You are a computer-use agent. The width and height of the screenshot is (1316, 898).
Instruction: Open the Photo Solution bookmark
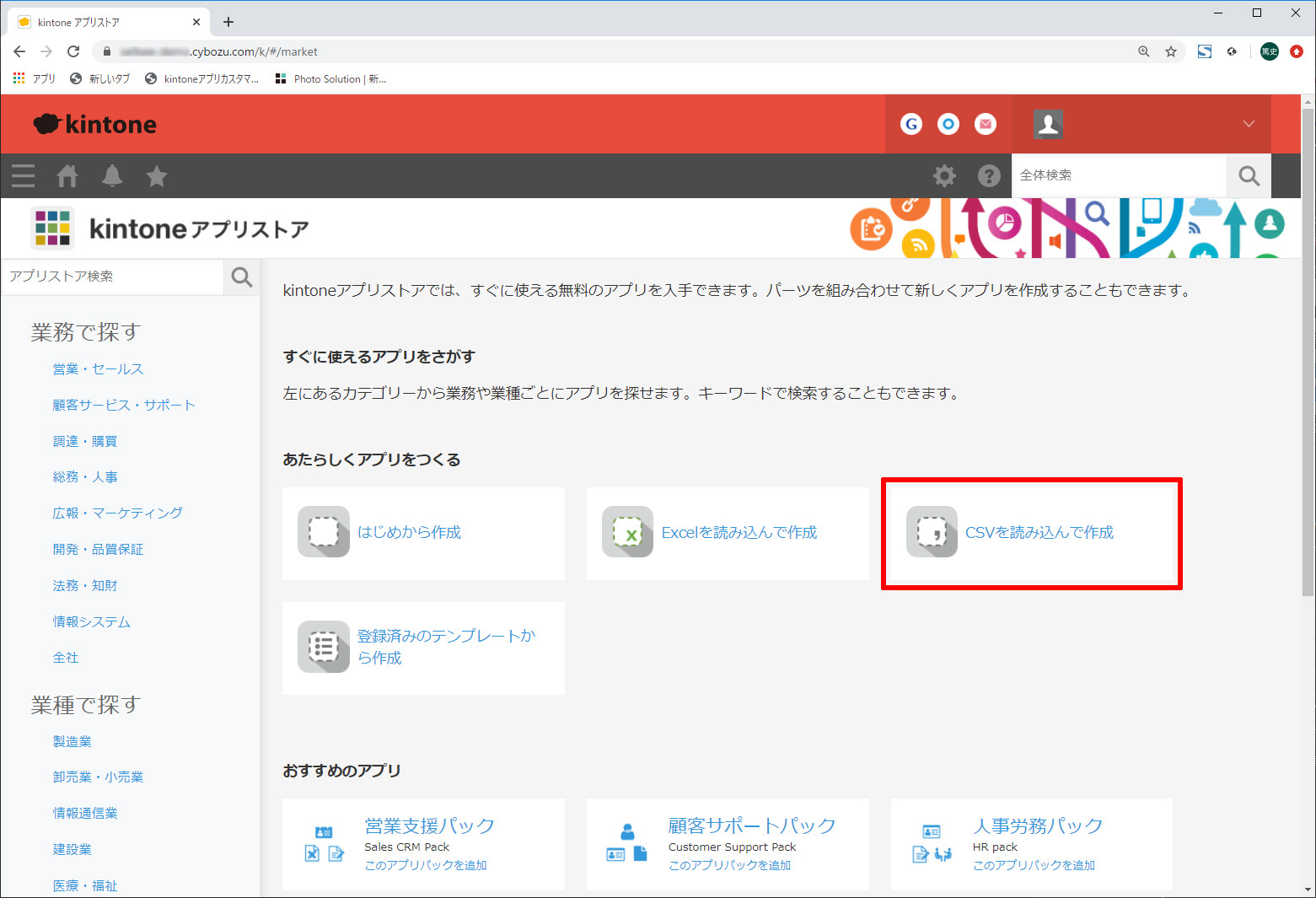point(331,78)
